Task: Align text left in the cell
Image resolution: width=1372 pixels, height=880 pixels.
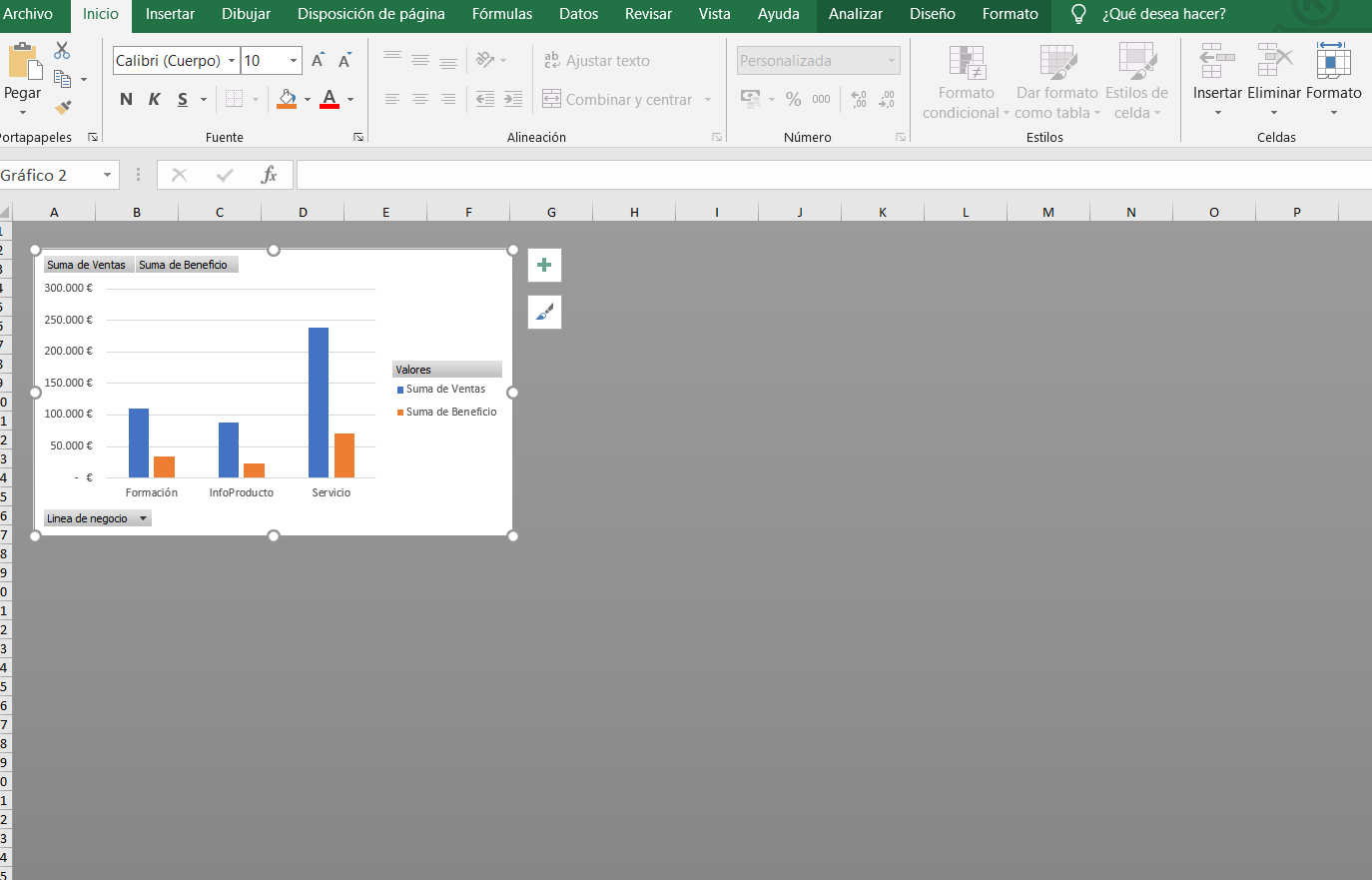Action: 392,99
